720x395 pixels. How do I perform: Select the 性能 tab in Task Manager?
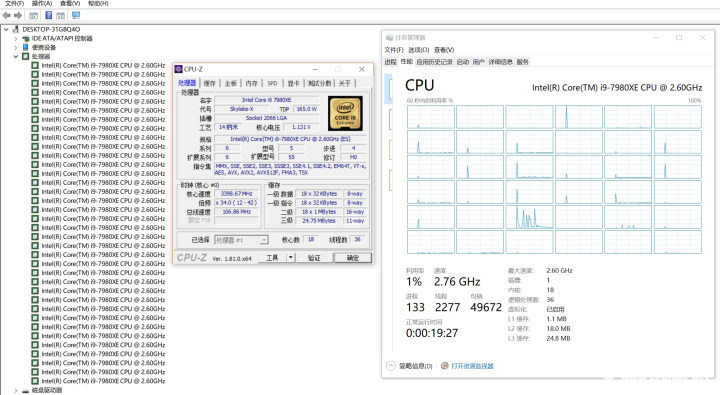[x=406, y=62]
